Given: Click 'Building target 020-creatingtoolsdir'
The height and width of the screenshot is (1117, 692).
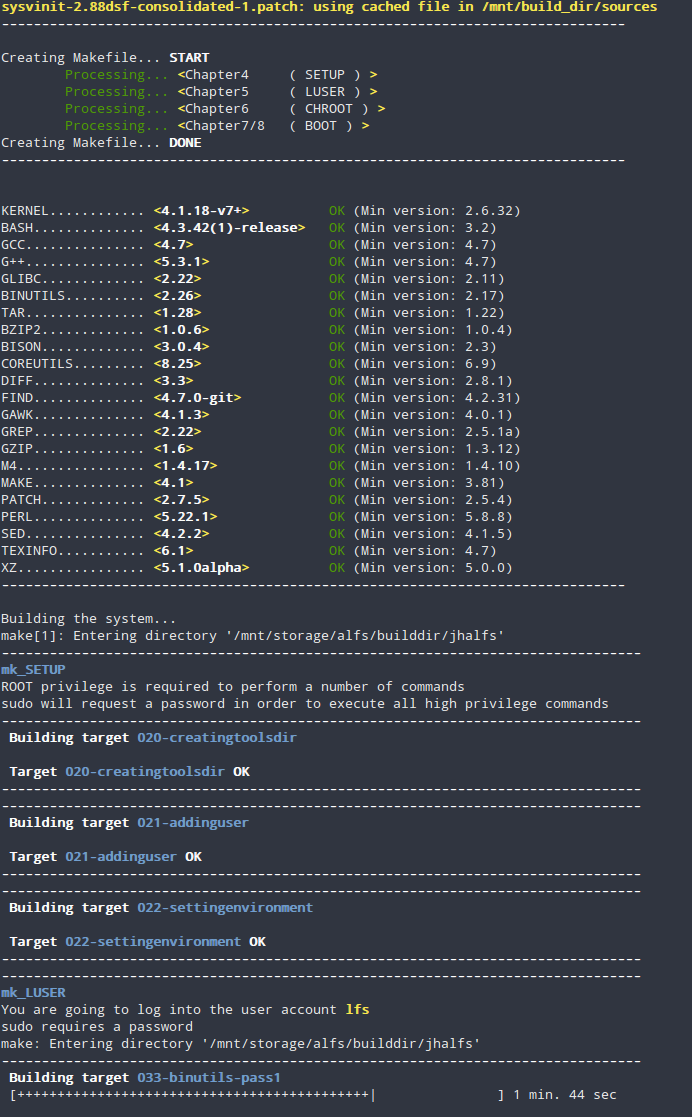Looking at the screenshot, I should tap(153, 738).
